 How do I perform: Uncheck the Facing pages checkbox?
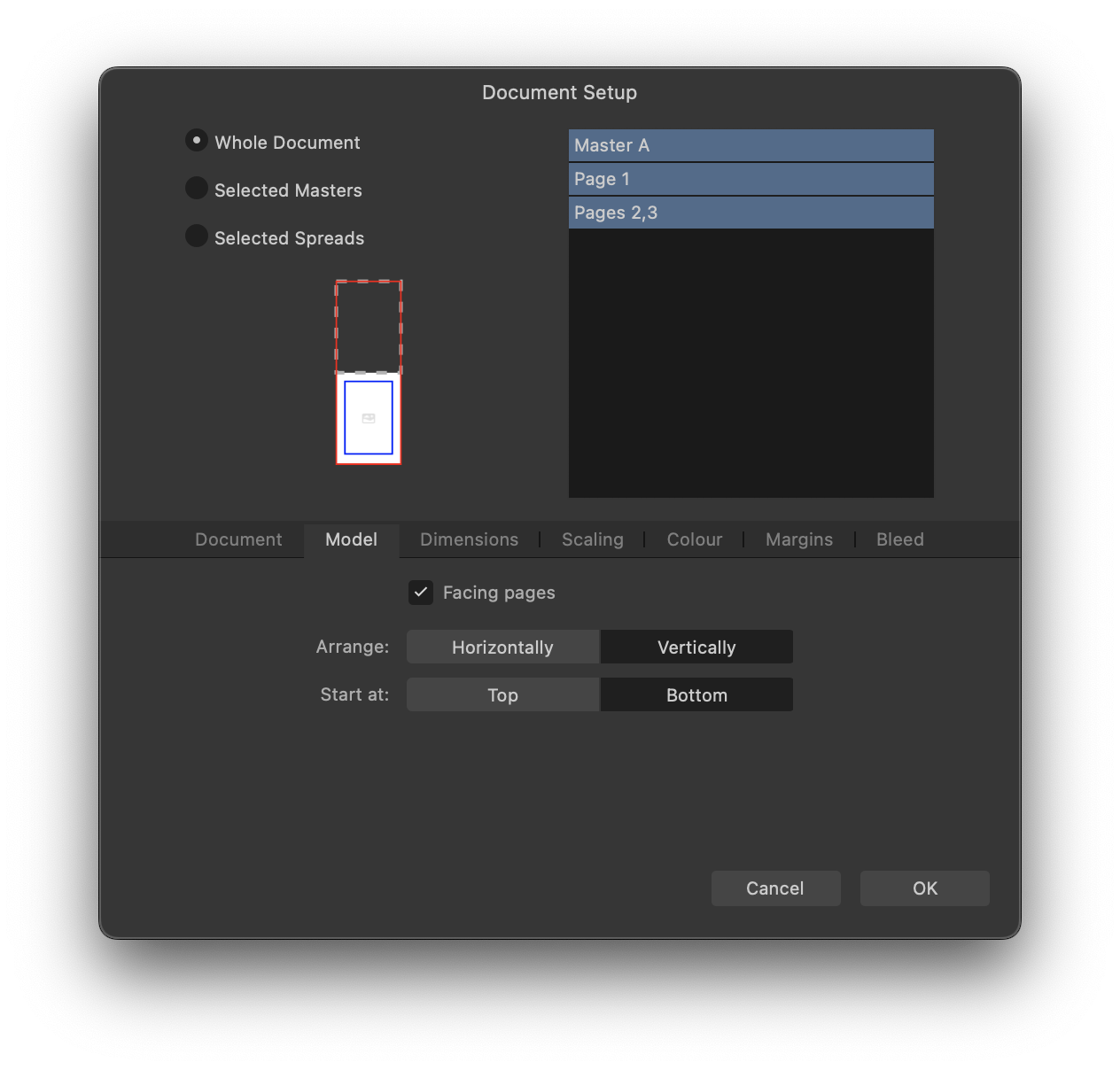tap(420, 593)
